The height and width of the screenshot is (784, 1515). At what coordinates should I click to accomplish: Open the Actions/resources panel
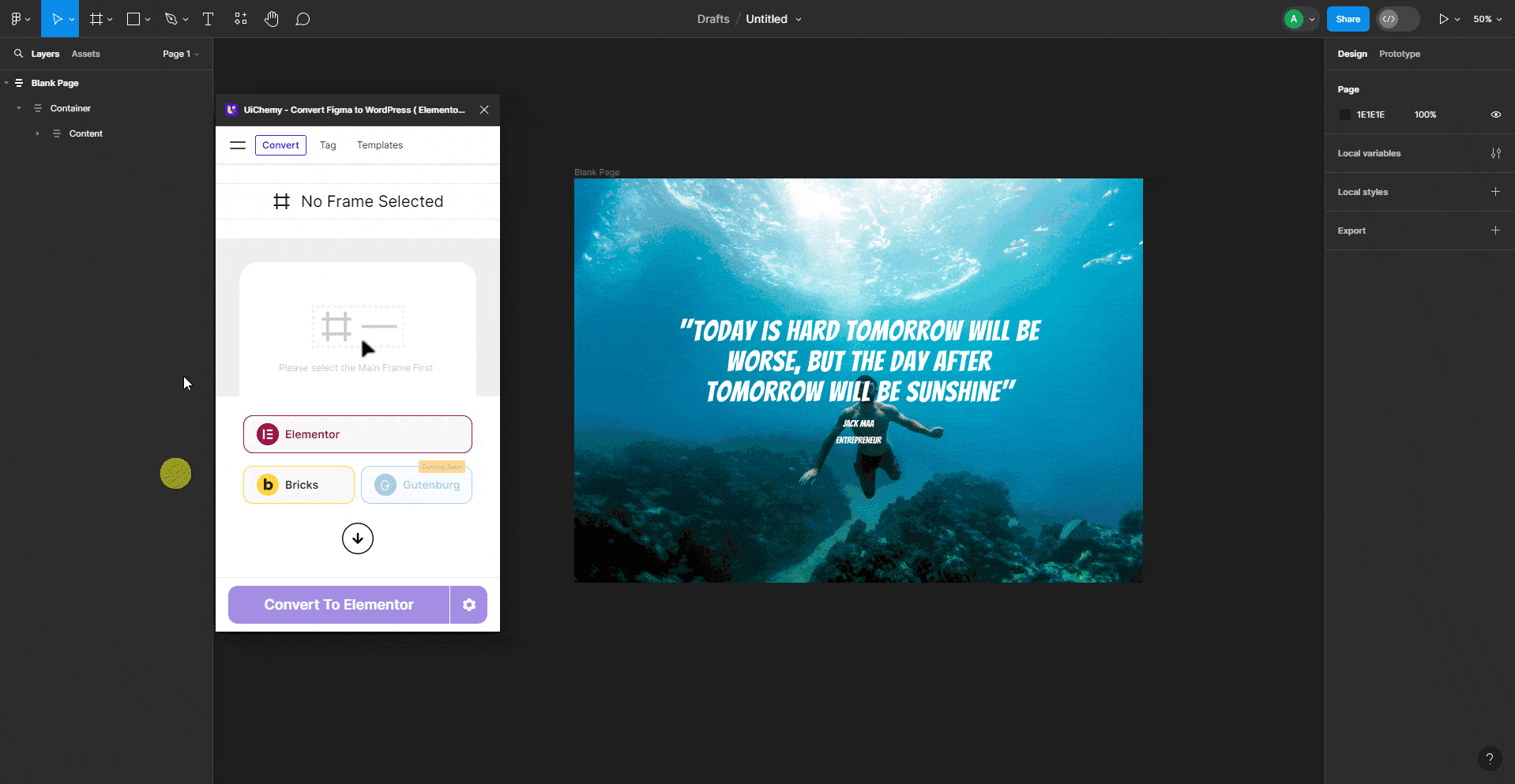(240, 18)
